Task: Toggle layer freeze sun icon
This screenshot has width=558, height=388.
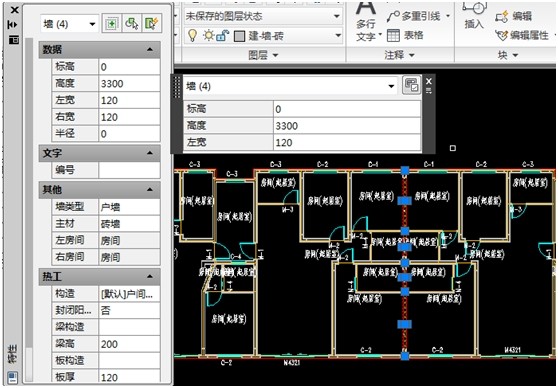Action: tap(209, 35)
